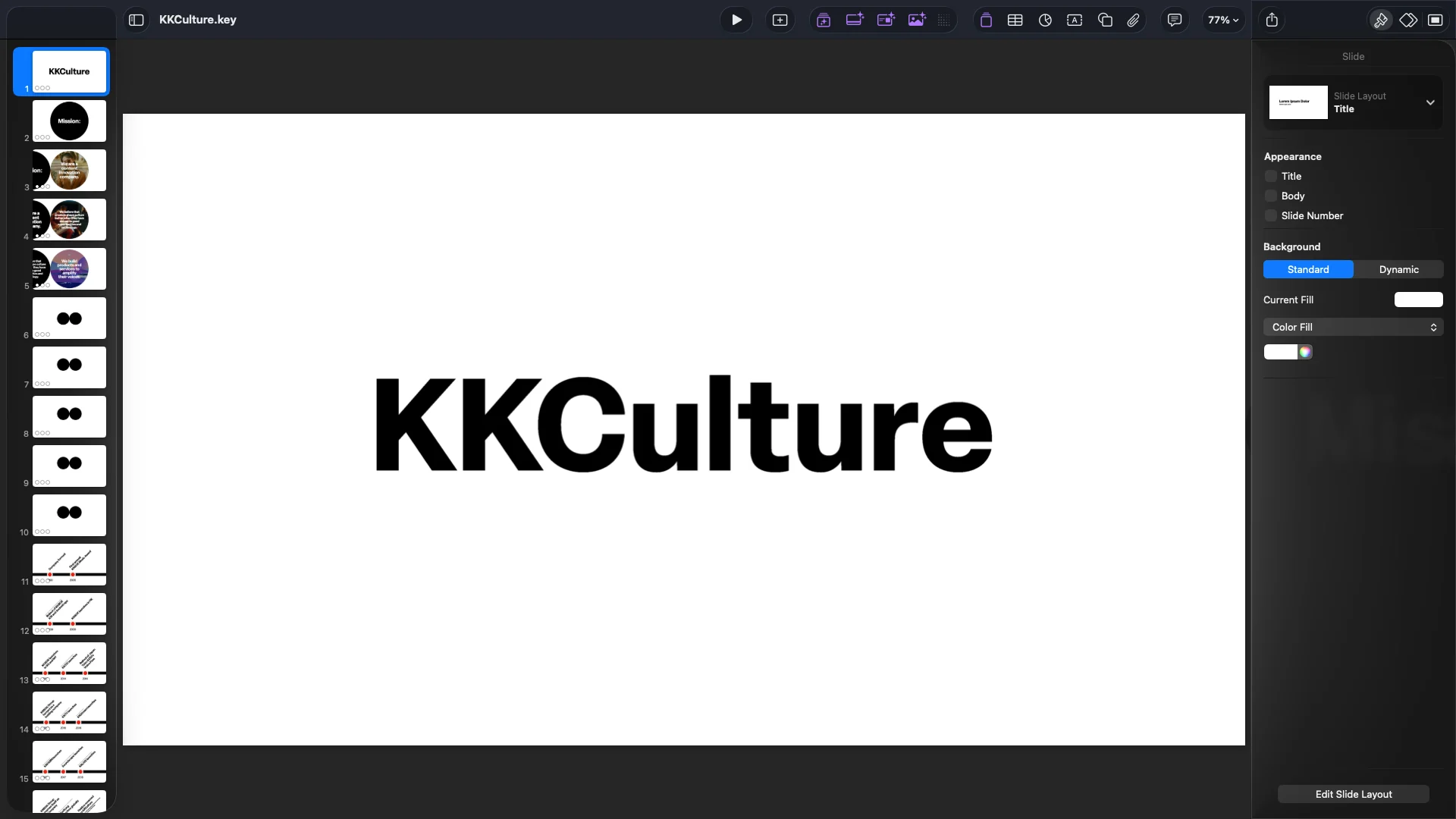Select slide 2 Mission thumbnail
The width and height of the screenshot is (1456, 819).
coord(69,121)
